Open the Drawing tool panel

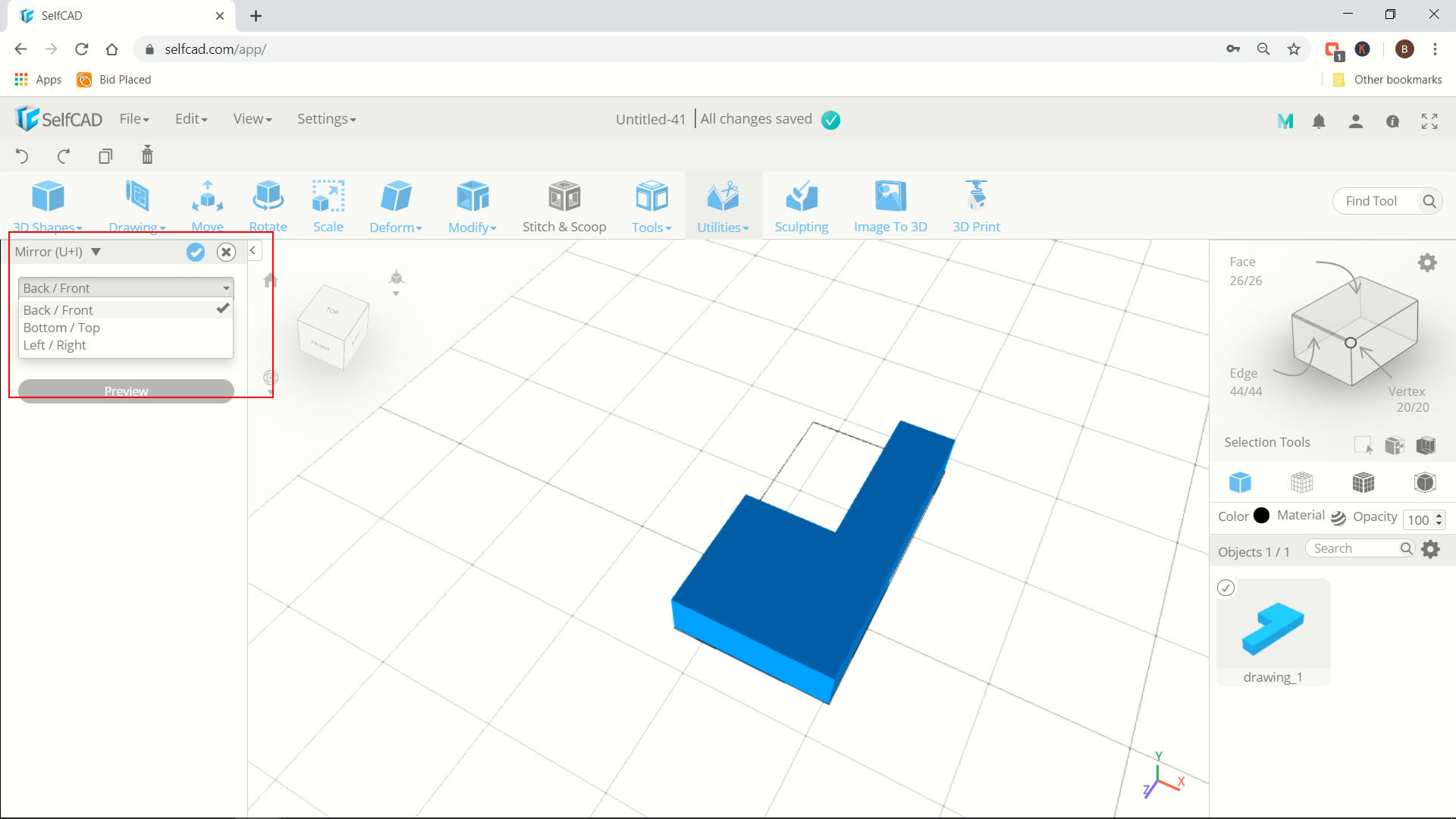coord(137,205)
